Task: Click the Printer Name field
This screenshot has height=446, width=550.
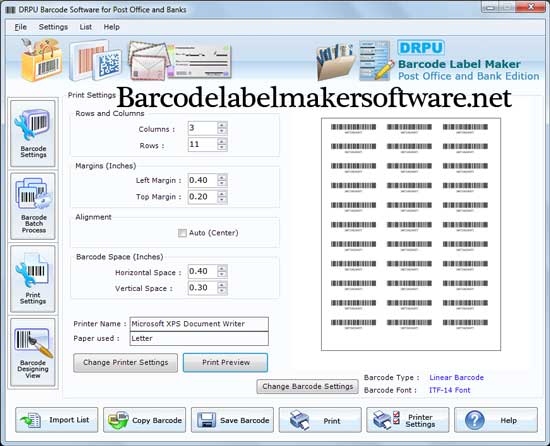Action: click(x=199, y=324)
